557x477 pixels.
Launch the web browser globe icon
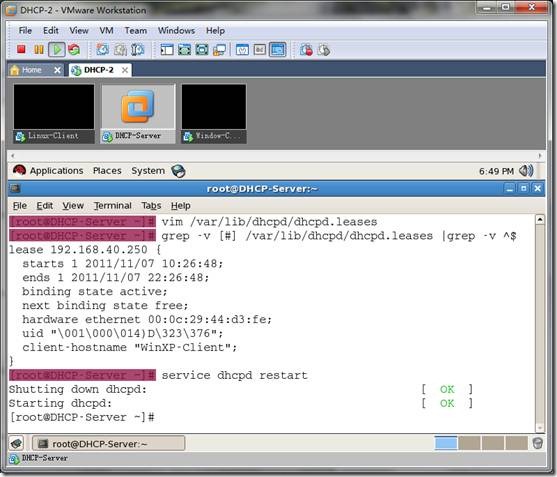coord(178,171)
